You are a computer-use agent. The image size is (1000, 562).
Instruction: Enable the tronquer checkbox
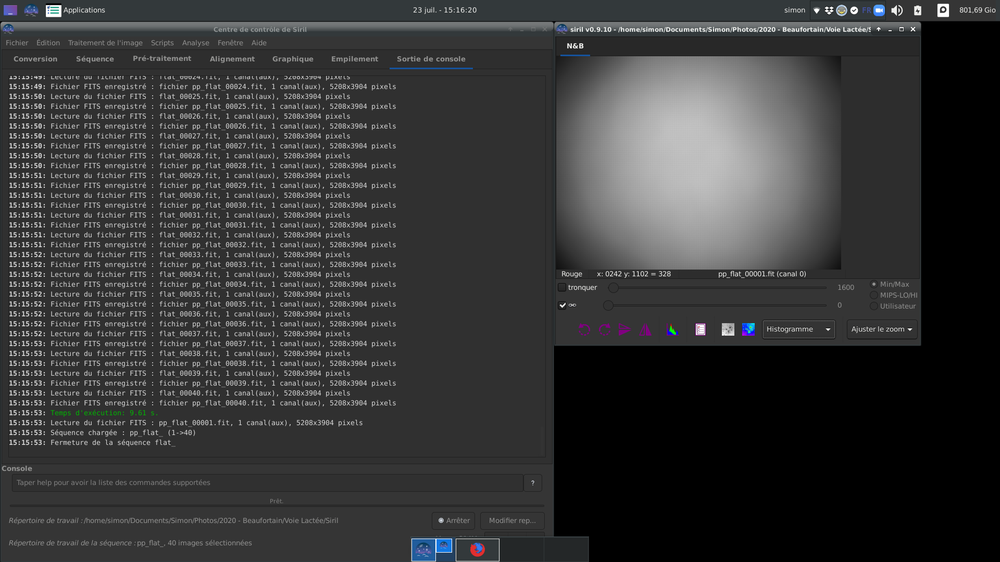pos(562,288)
